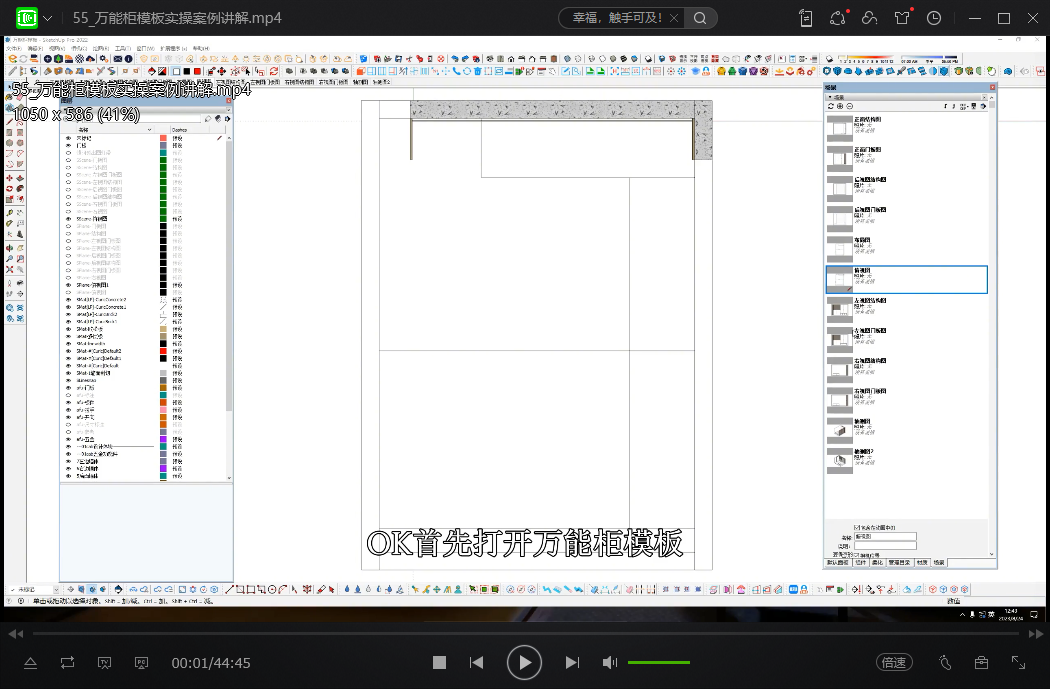1050x689 pixels.
Task: Toggle fullscreen mode
Action: tap(1018, 663)
